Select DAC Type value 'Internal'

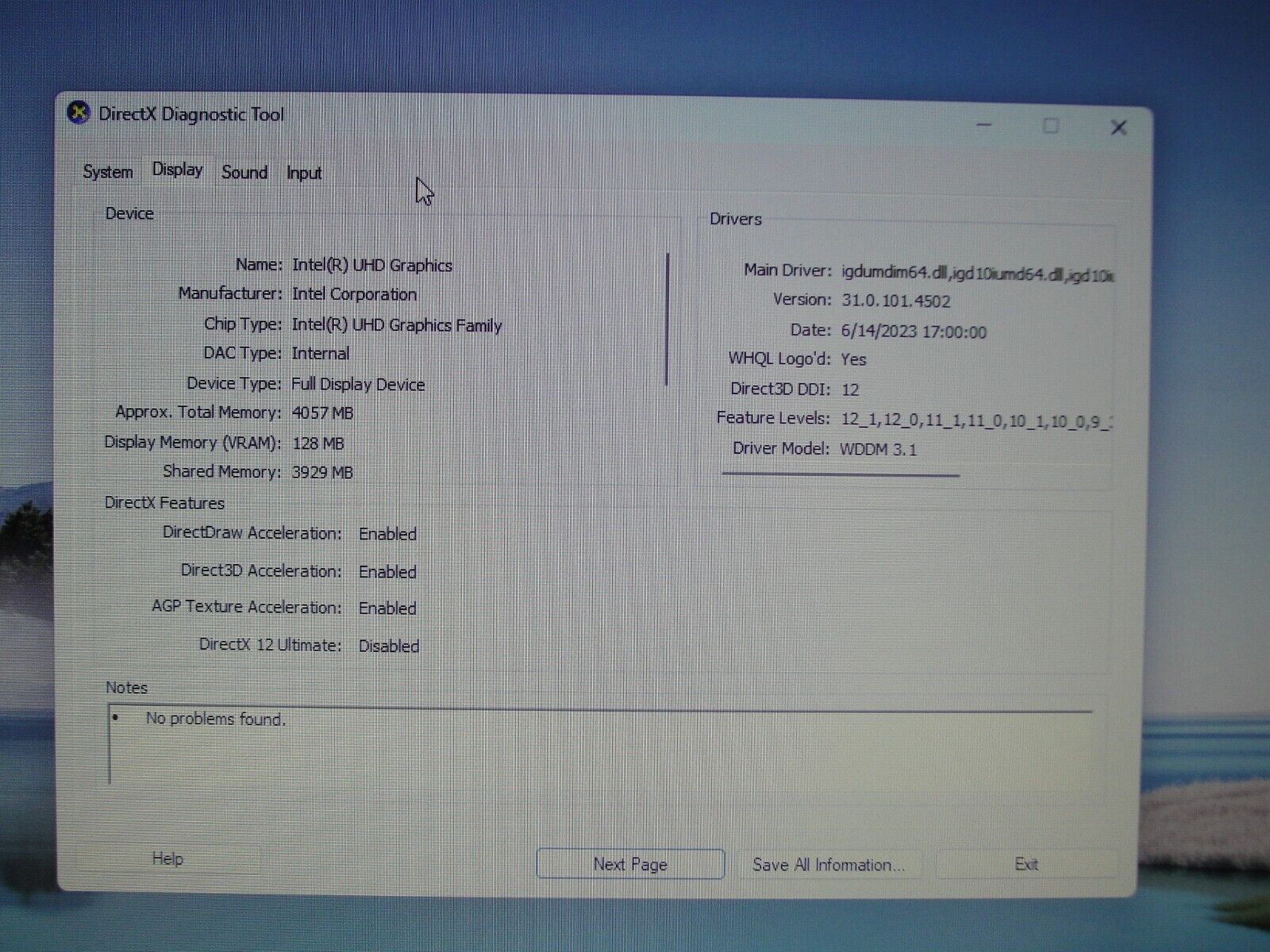coord(321,354)
